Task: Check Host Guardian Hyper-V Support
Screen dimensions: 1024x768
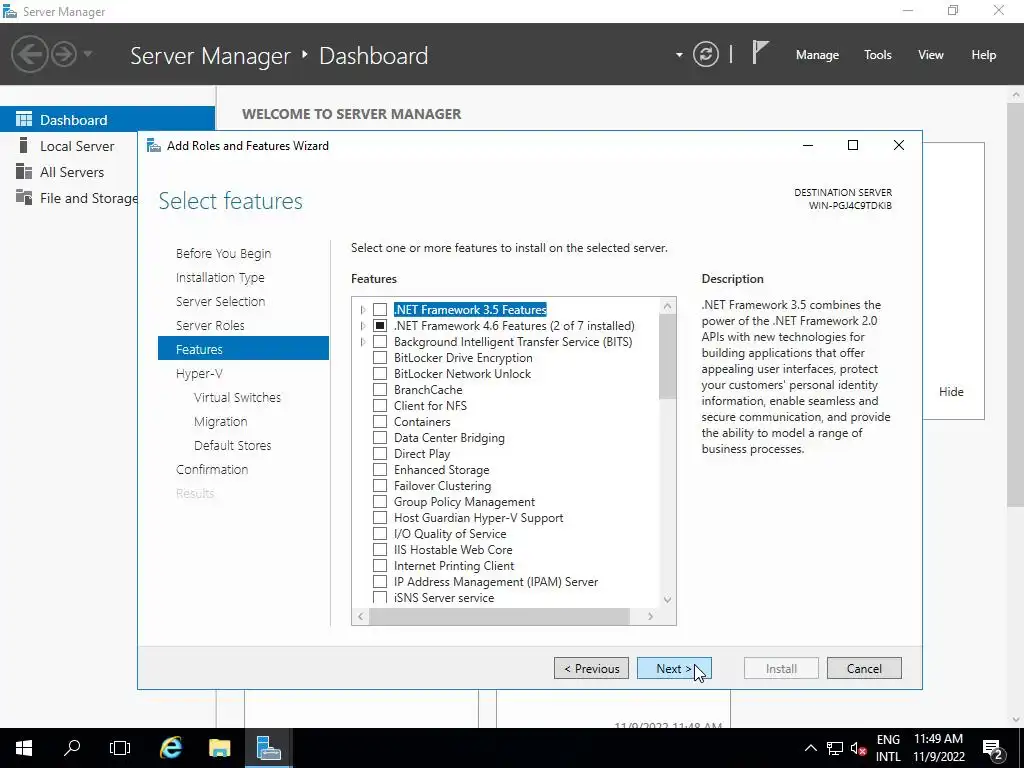Action: (x=380, y=517)
